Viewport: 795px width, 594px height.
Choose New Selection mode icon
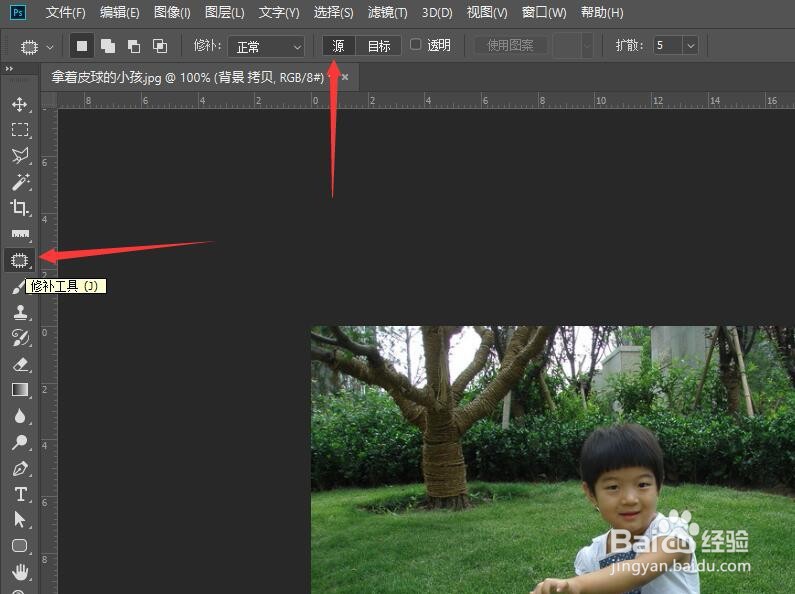tap(82, 46)
